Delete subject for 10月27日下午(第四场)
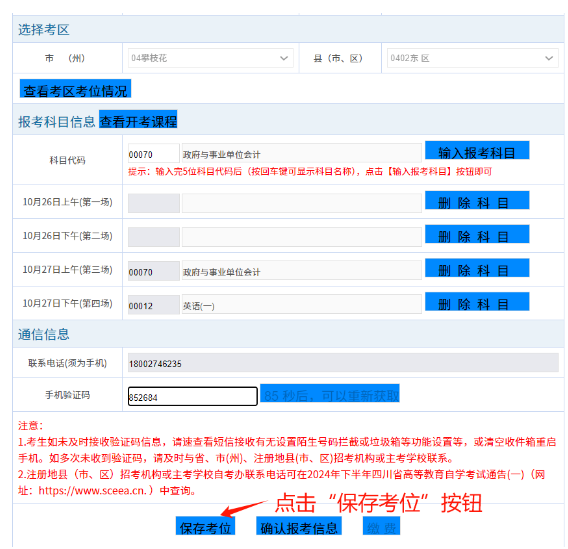The image size is (568, 549). [x=477, y=302]
